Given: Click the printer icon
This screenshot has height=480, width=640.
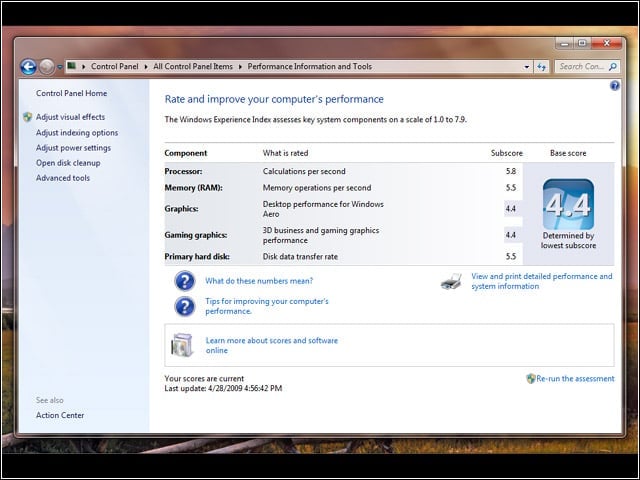Looking at the screenshot, I should (x=451, y=282).
